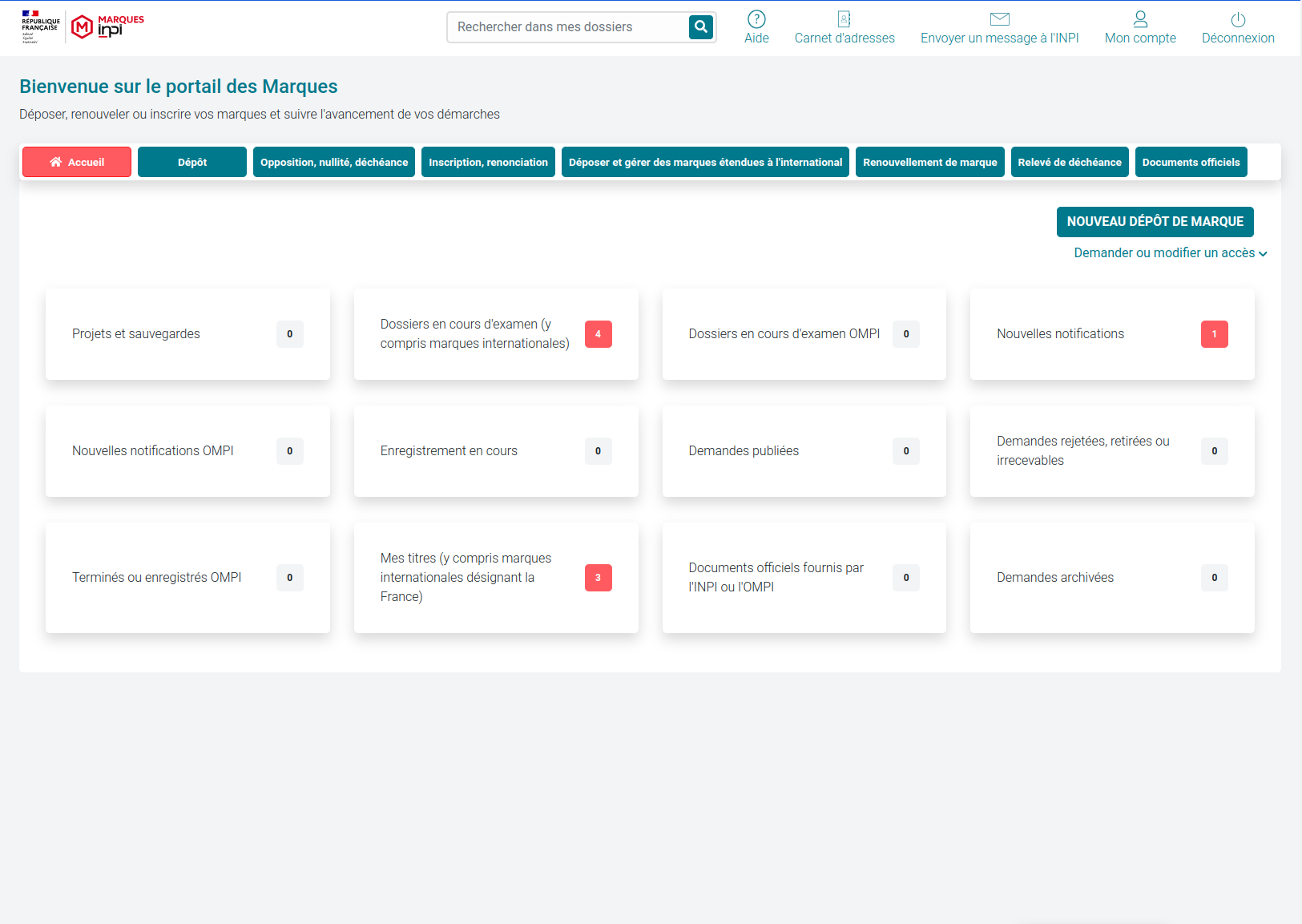The height and width of the screenshot is (924, 1302).
Task: Open Carnet d'adresses address book icon
Action: [x=844, y=19]
